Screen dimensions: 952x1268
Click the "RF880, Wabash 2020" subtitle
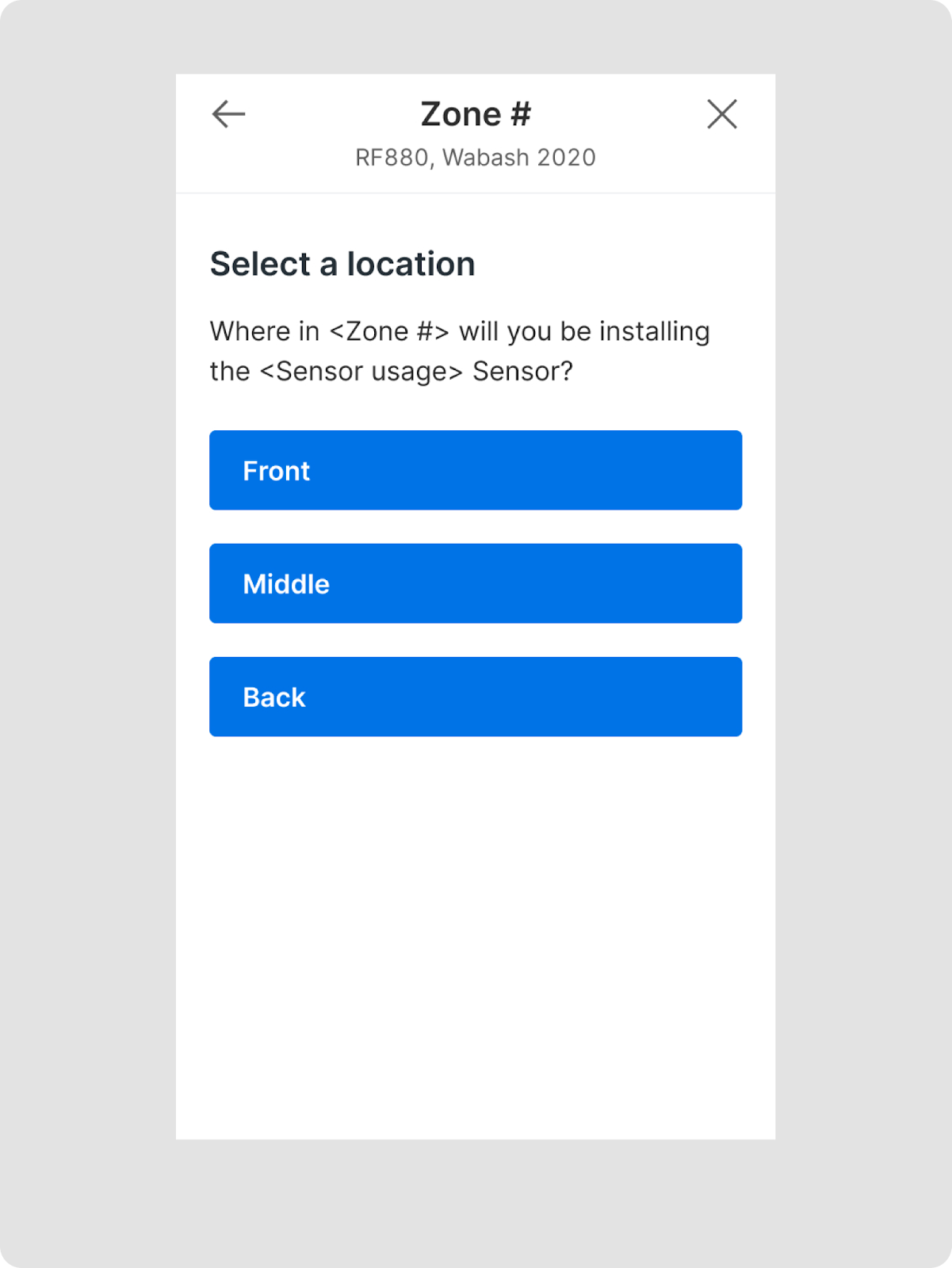point(476,158)
